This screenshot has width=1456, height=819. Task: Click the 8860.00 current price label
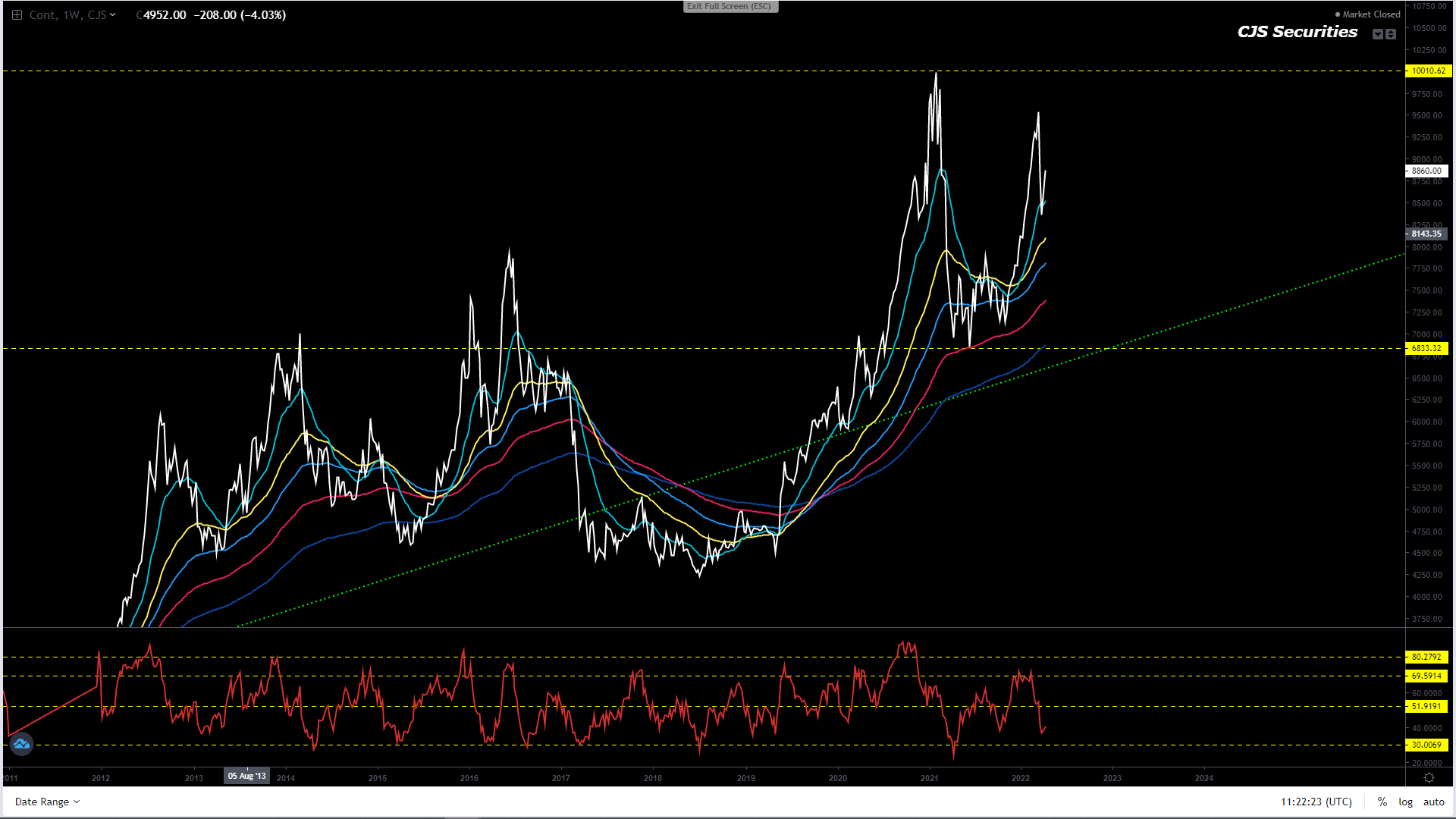tap(1426, 171)
